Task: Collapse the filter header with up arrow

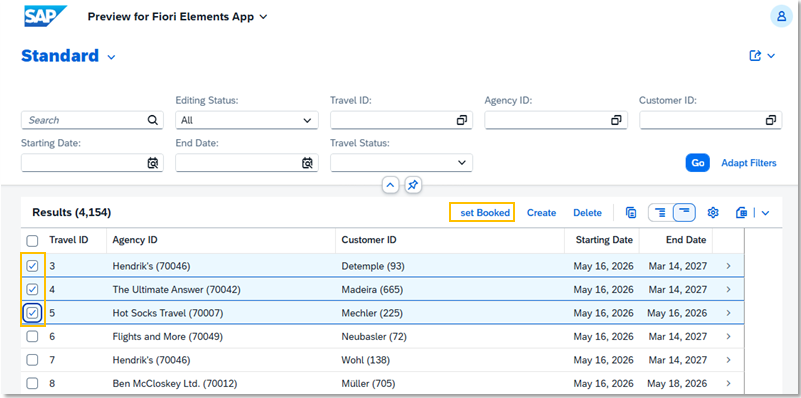Action: 390,185
